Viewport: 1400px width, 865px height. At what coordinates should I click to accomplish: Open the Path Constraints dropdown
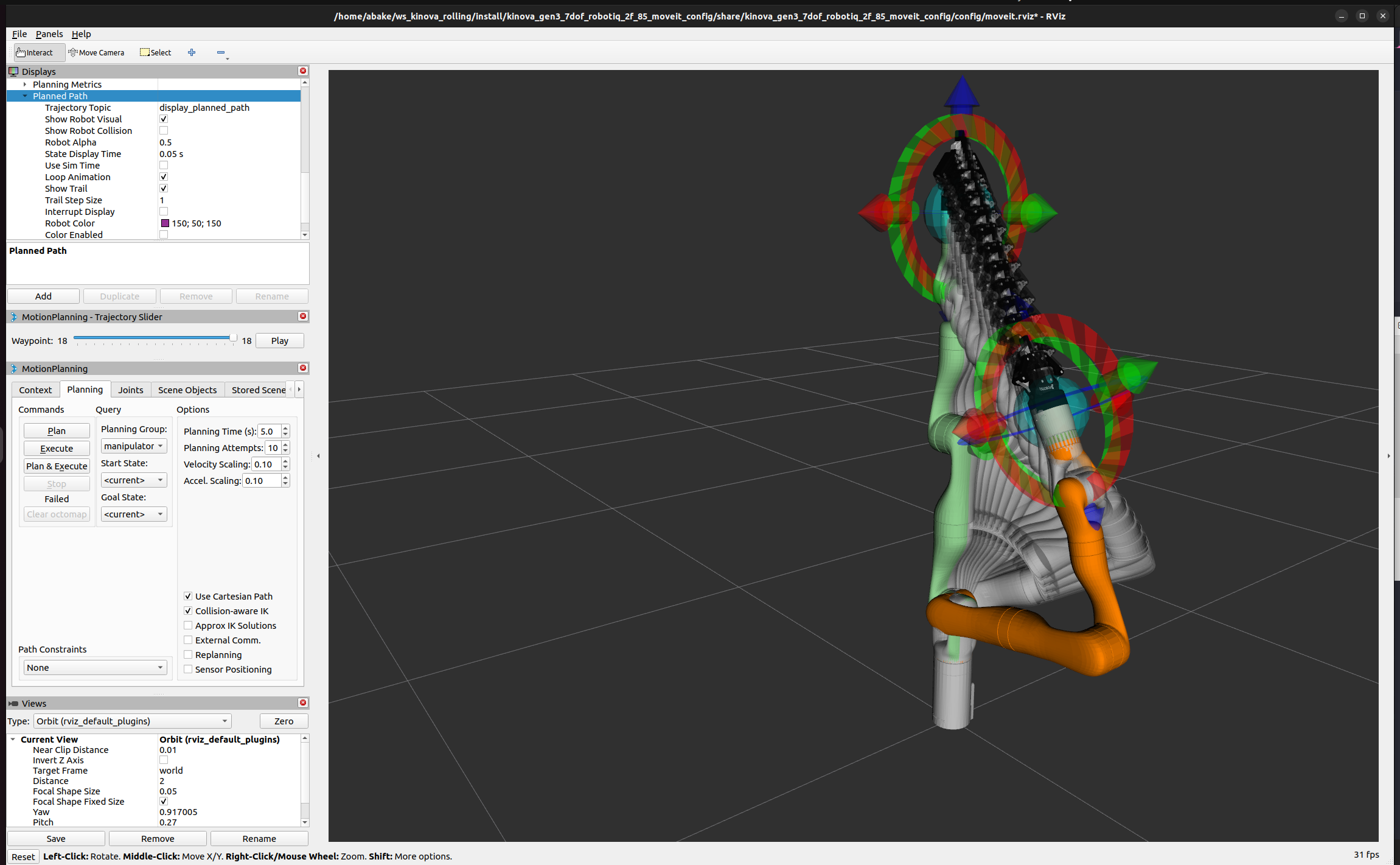(95, 668)
